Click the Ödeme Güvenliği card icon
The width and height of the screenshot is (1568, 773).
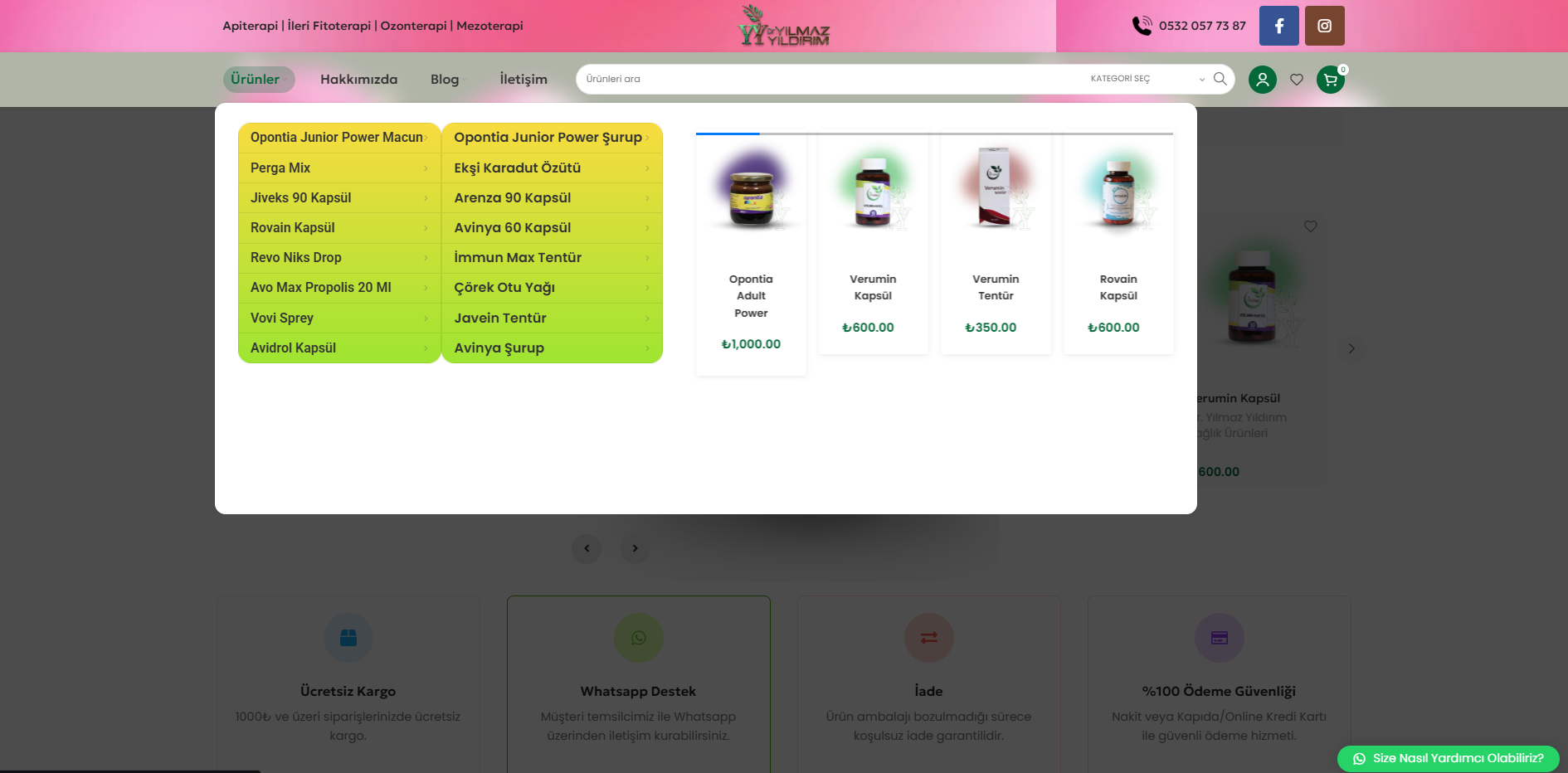pyautogui.click(x=1220, y=638)
